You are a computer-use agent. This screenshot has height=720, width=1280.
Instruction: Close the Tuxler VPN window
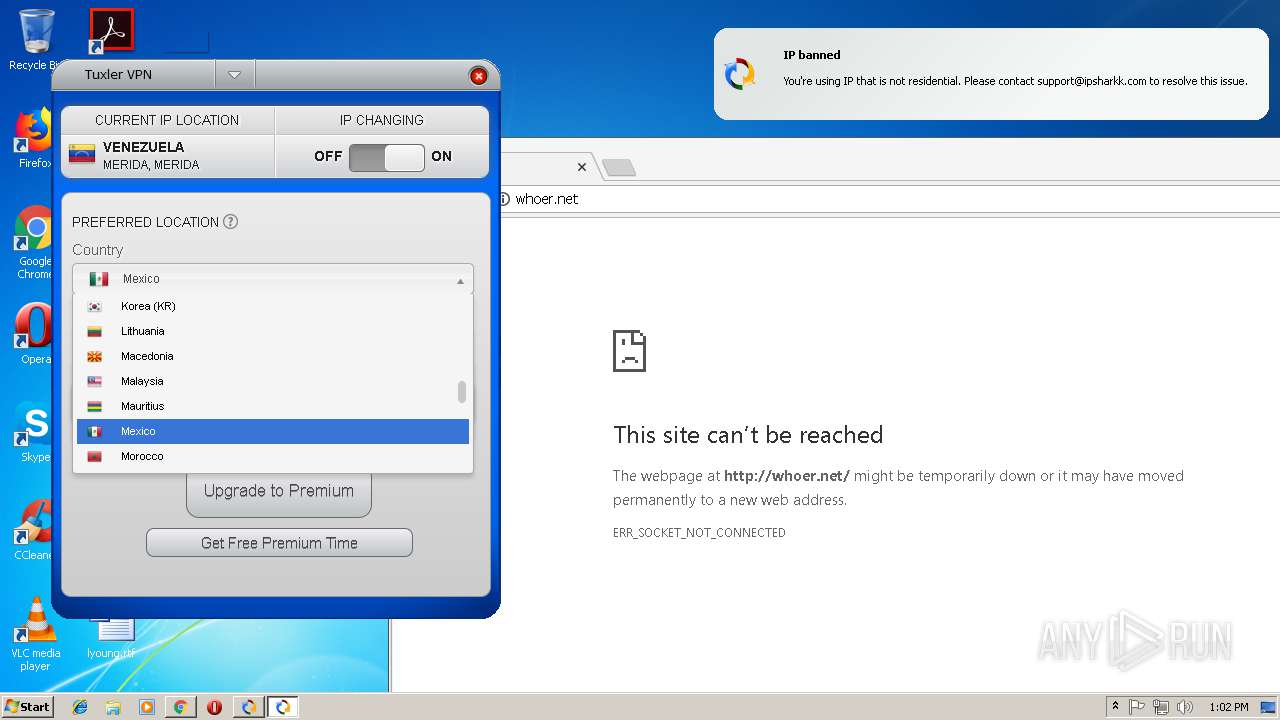coord(478,76)
